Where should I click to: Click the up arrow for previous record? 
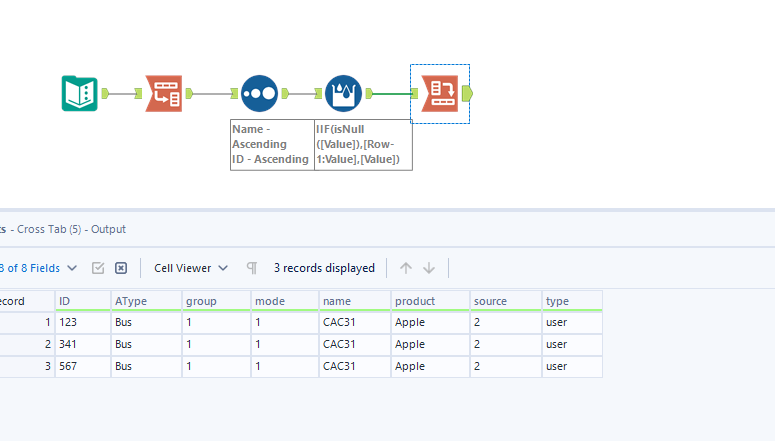point(406,268)
